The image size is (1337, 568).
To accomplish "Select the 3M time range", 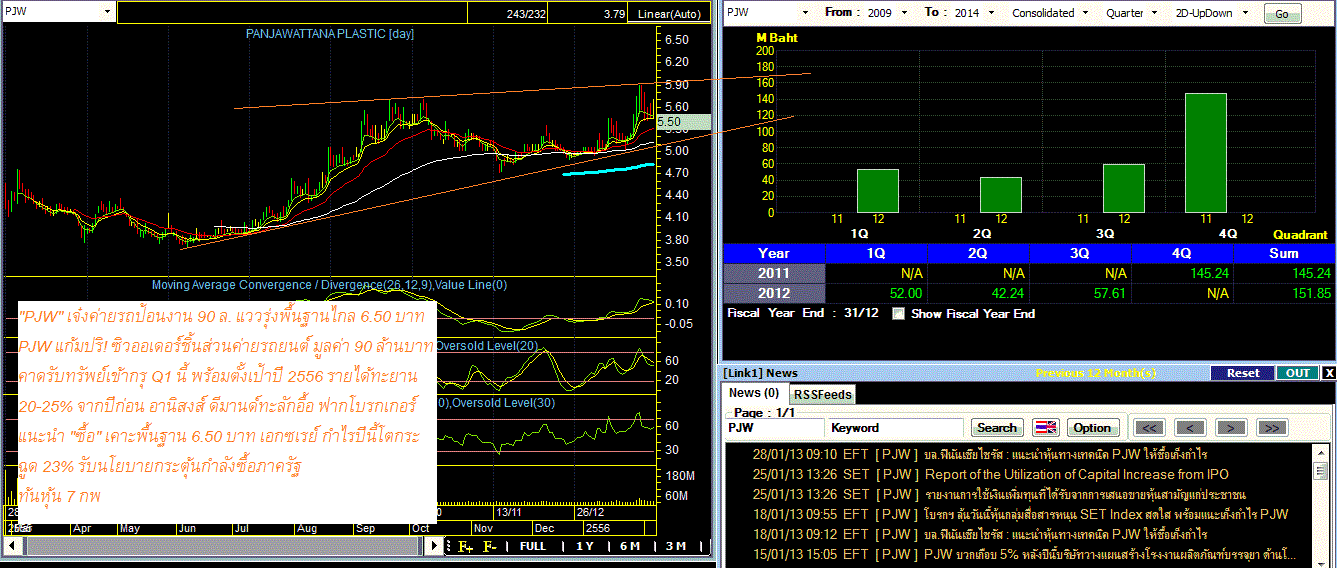I will coord(676,546).
